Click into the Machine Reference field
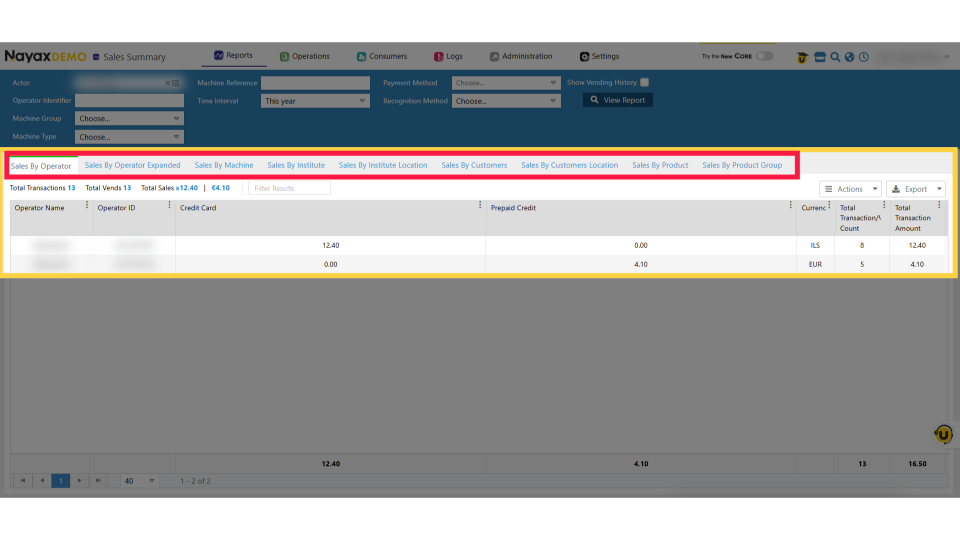Viewport: 960px width, 540px height. (315, 83)
